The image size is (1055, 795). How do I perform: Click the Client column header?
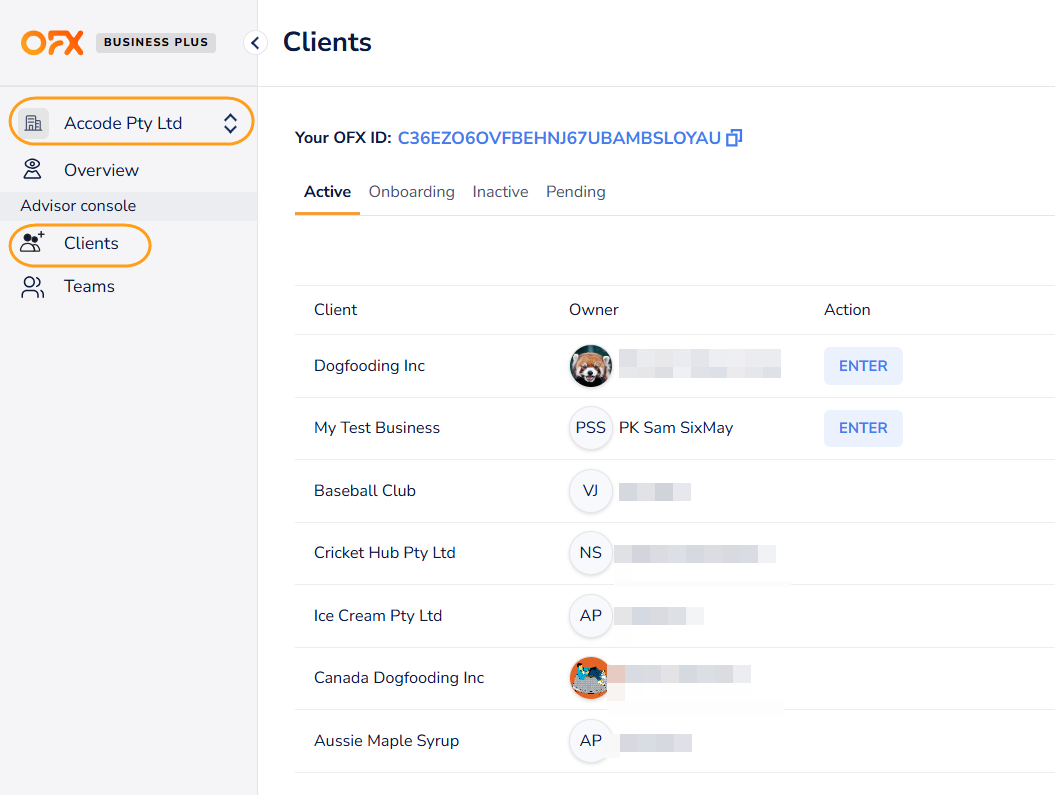tap(335, 310)
